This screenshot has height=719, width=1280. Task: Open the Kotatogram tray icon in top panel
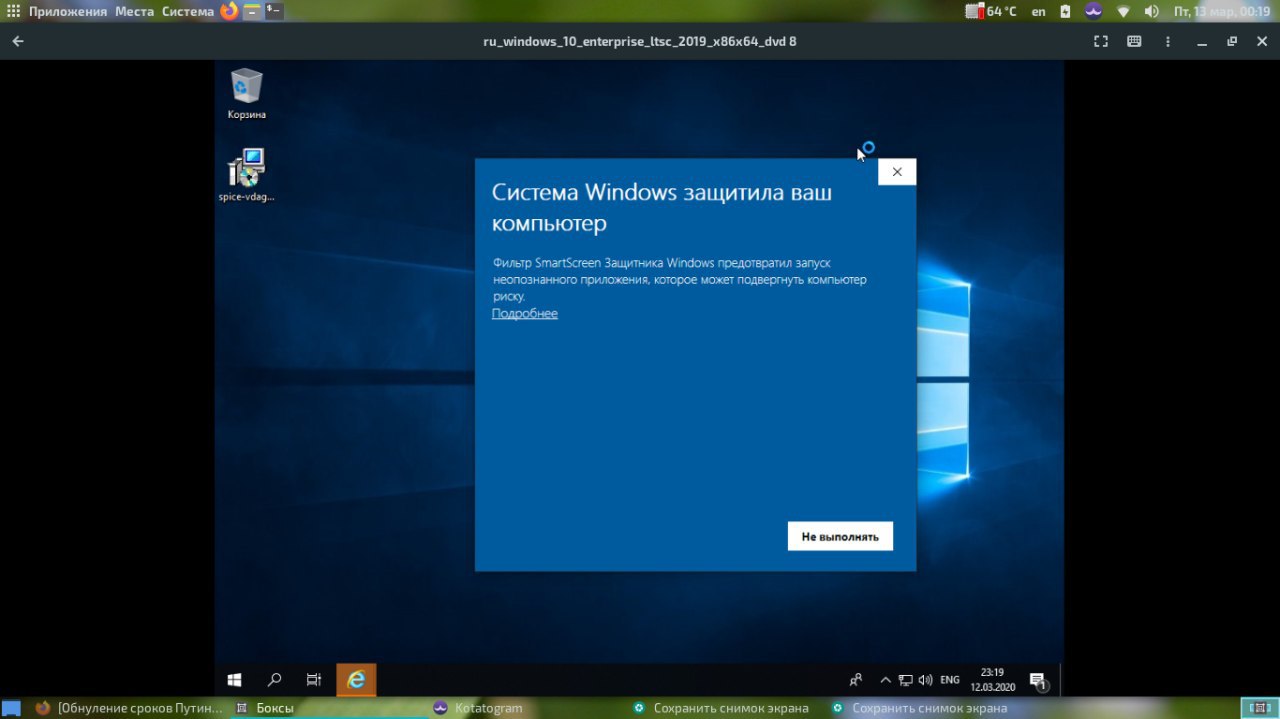(1094, 11)
